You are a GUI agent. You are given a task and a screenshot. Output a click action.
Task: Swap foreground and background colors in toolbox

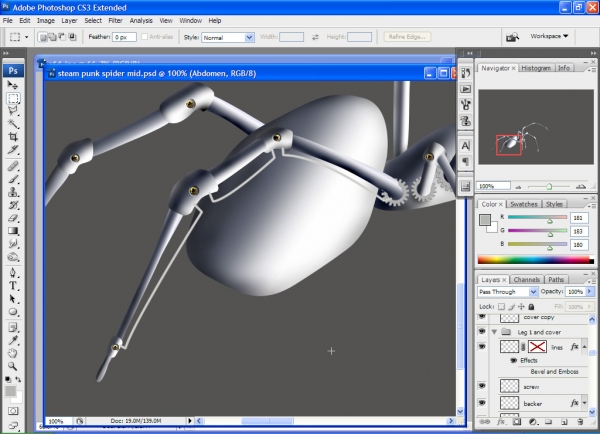click(x=18, y=379)
